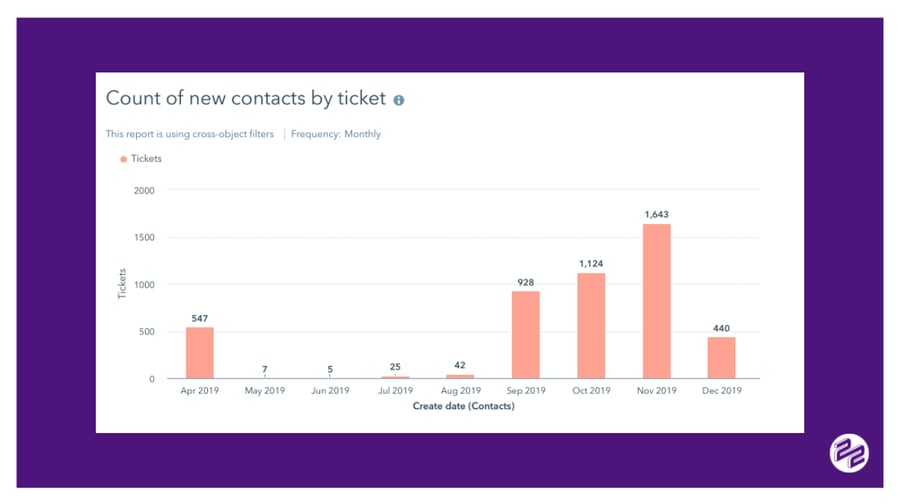Click the "Create date (Contacts)" axis label
Image resolution: width=900 pixels, height=504 pixels.
tap(463, 406)
